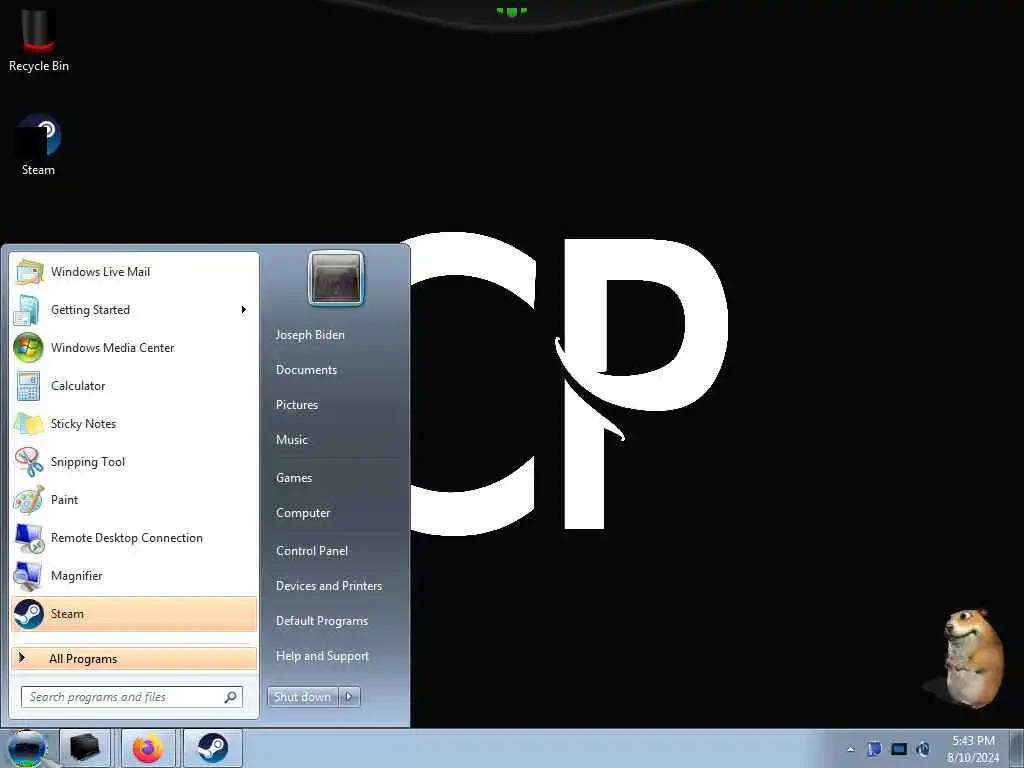Open the black box icon on taskbar
1024x768 pixels.
[85, 748]
